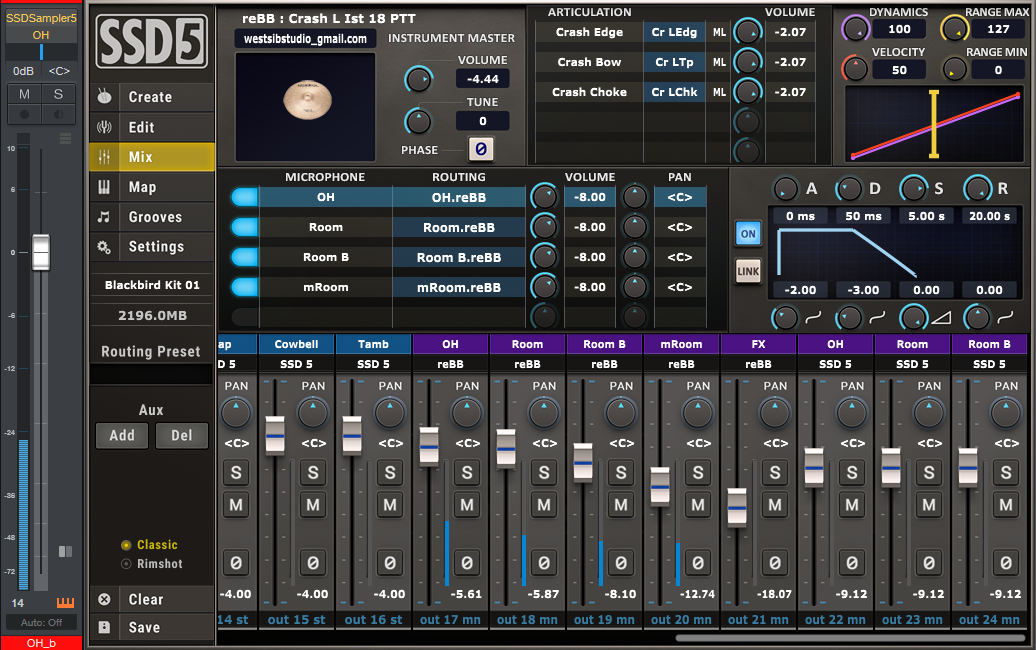The width and height of the screenshot is (1036, 650).
Task: Solo the Room B reBB channel
Action: click(621, 473)
